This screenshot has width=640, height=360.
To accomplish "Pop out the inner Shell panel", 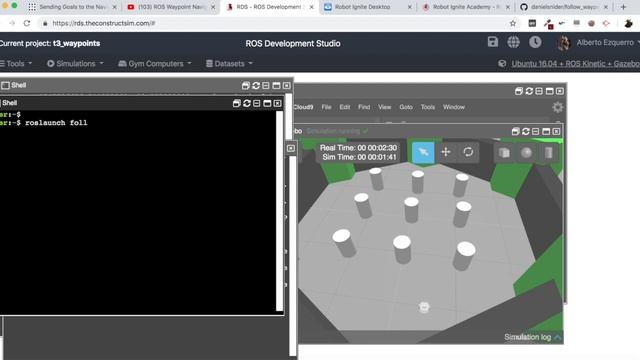I will tap(236, 103).
